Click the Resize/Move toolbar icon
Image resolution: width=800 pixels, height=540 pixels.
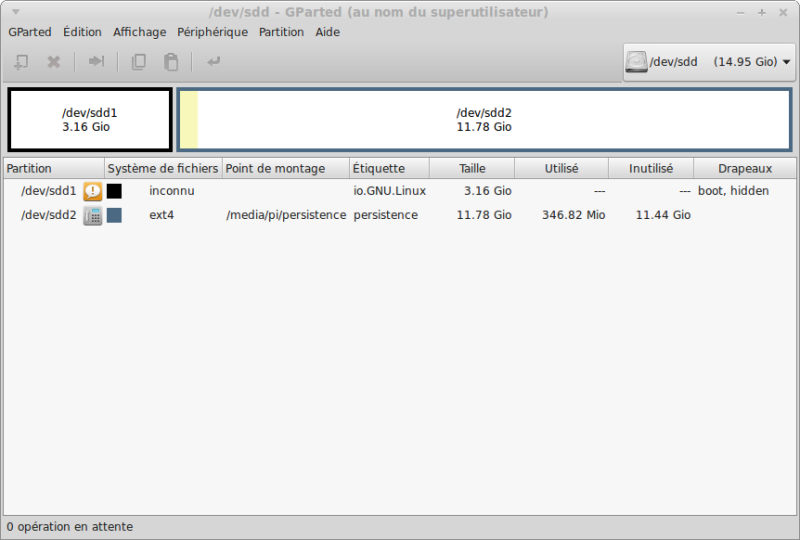96,61
